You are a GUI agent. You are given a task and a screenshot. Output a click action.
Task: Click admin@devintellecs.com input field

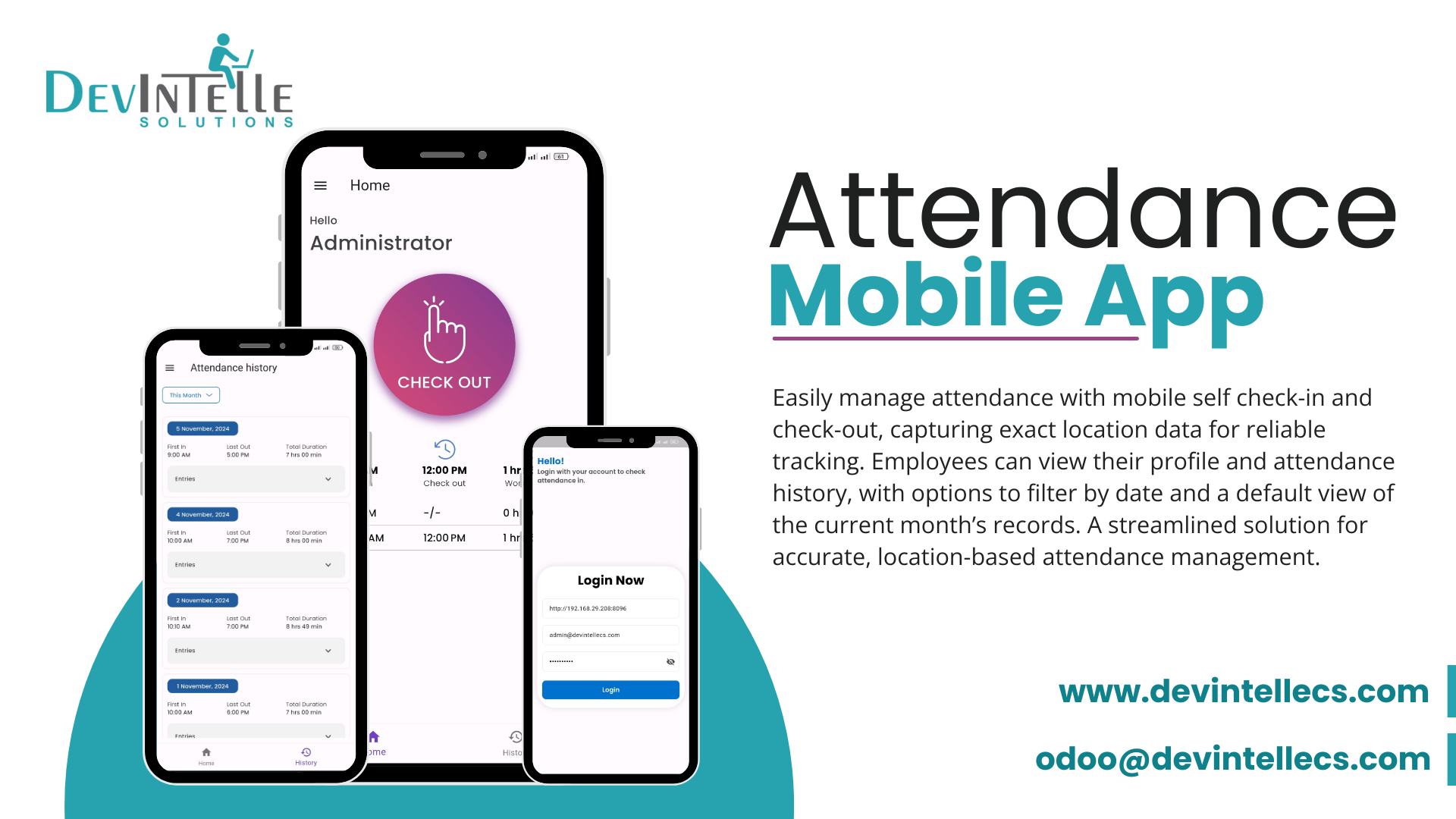pyautogui.click(x=610, y=635)
